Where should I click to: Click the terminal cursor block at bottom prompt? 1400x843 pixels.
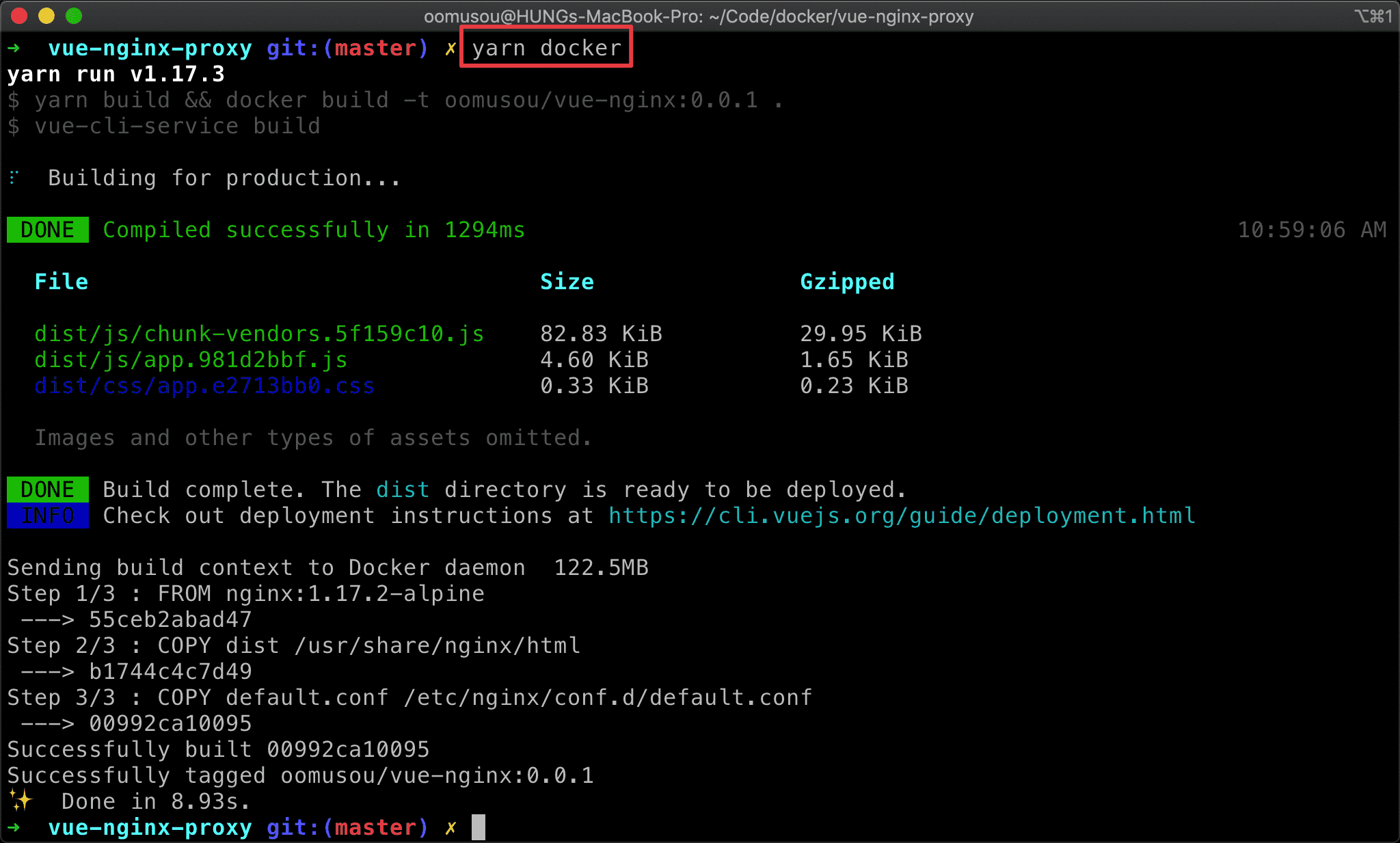click(x=479, y=827)
